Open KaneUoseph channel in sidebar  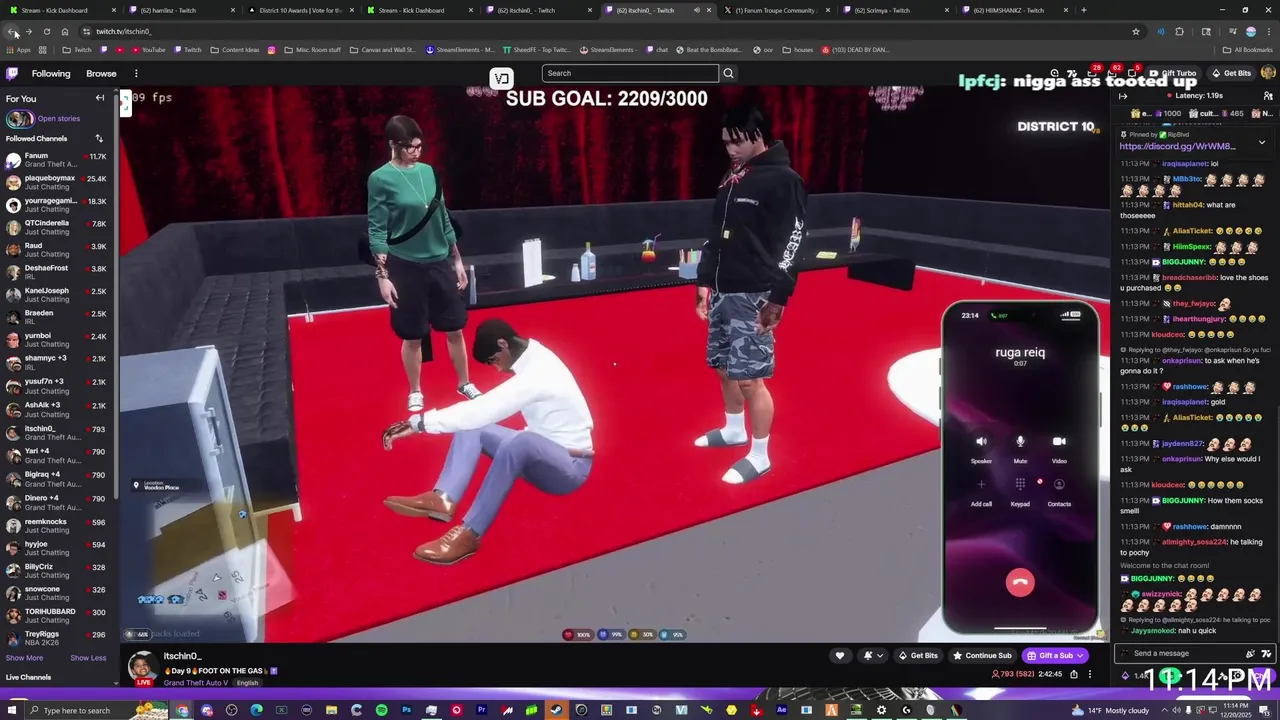58,295
